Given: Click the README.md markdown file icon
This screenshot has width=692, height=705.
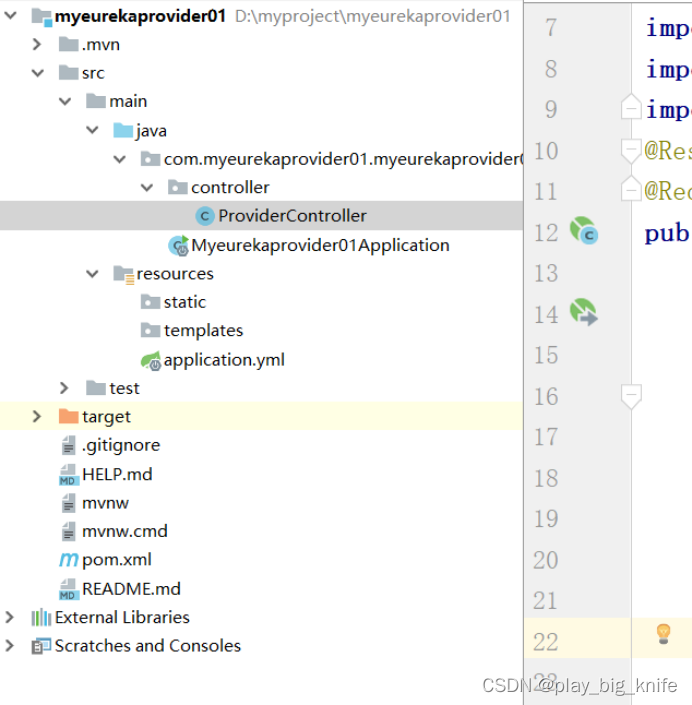Looking at the screenshot, I should (x=69, y=589).
